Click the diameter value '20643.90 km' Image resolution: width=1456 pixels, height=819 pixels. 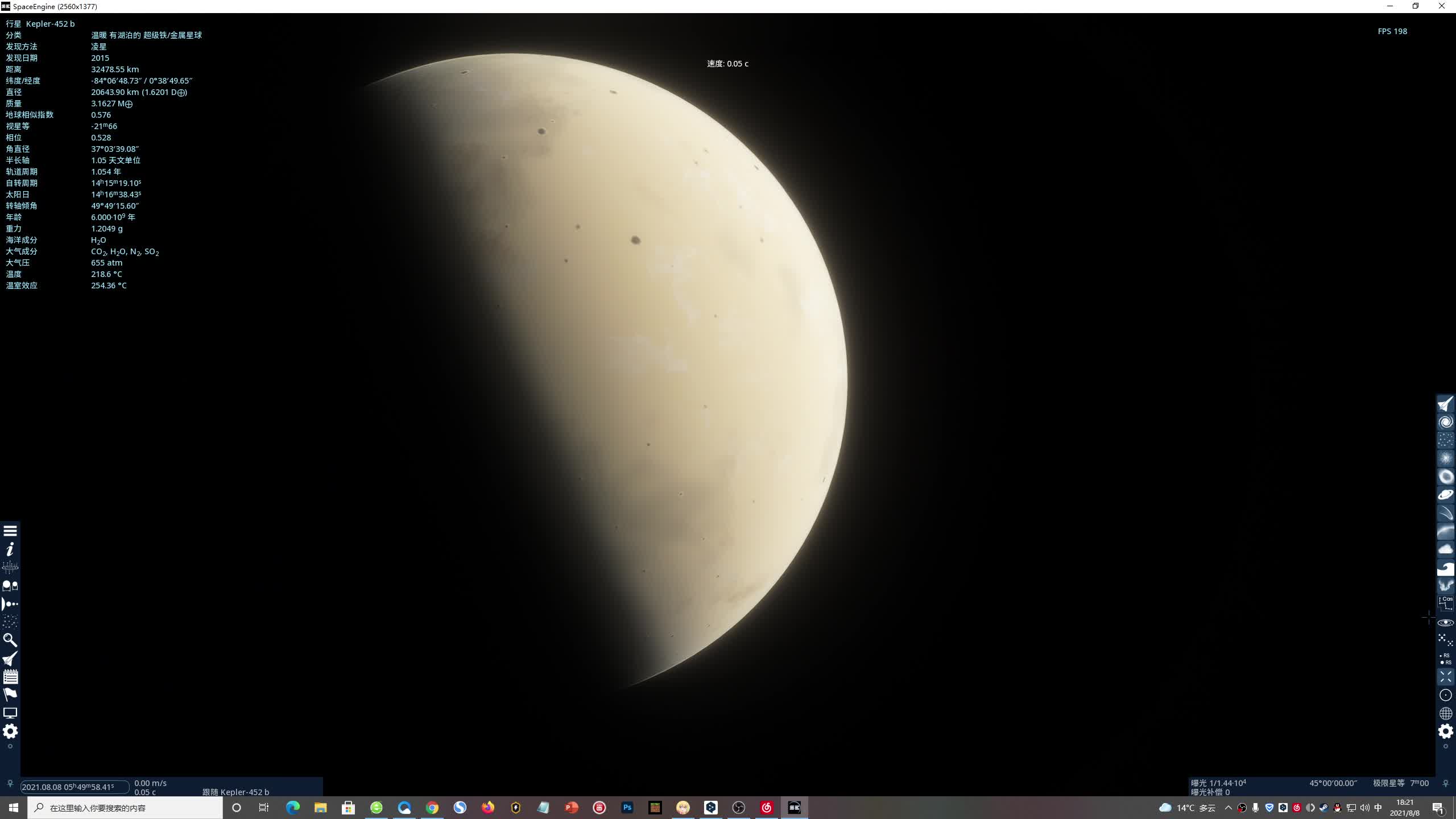[x=115, y=92]
